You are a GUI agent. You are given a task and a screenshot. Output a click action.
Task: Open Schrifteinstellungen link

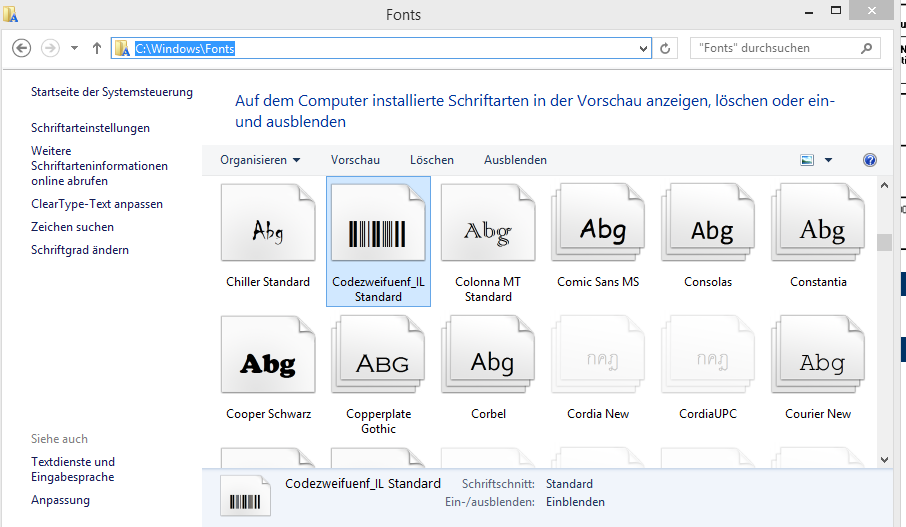90,128
